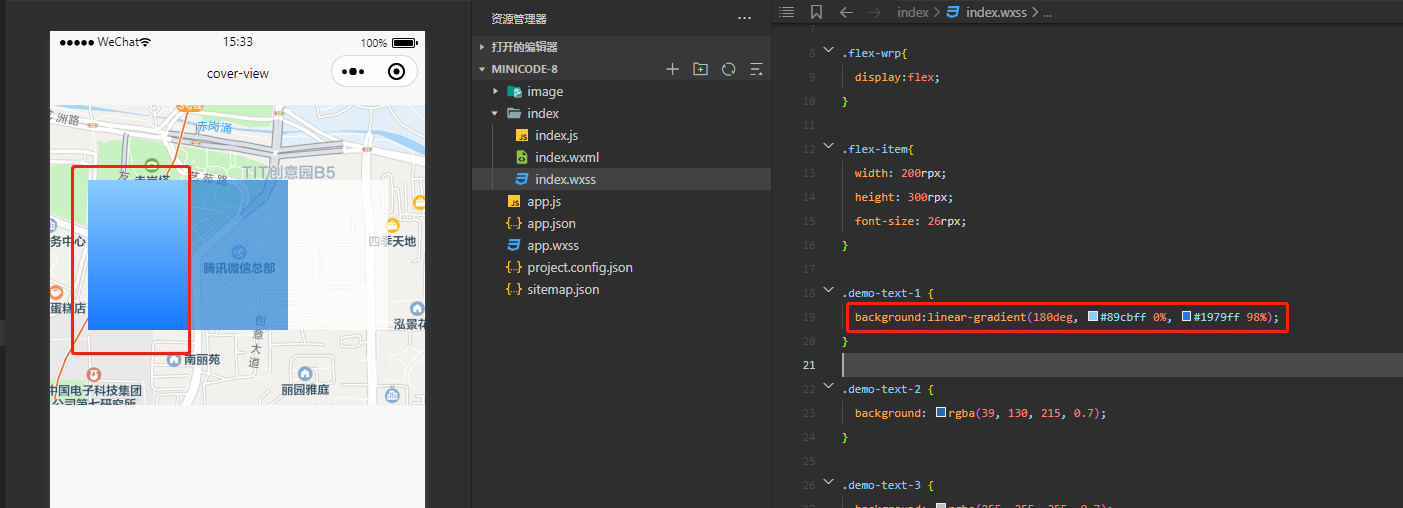Click the white translucent cover-view box
This screenshot has width=1403, height=508.
pyautogui.click(x=338, y=255)
